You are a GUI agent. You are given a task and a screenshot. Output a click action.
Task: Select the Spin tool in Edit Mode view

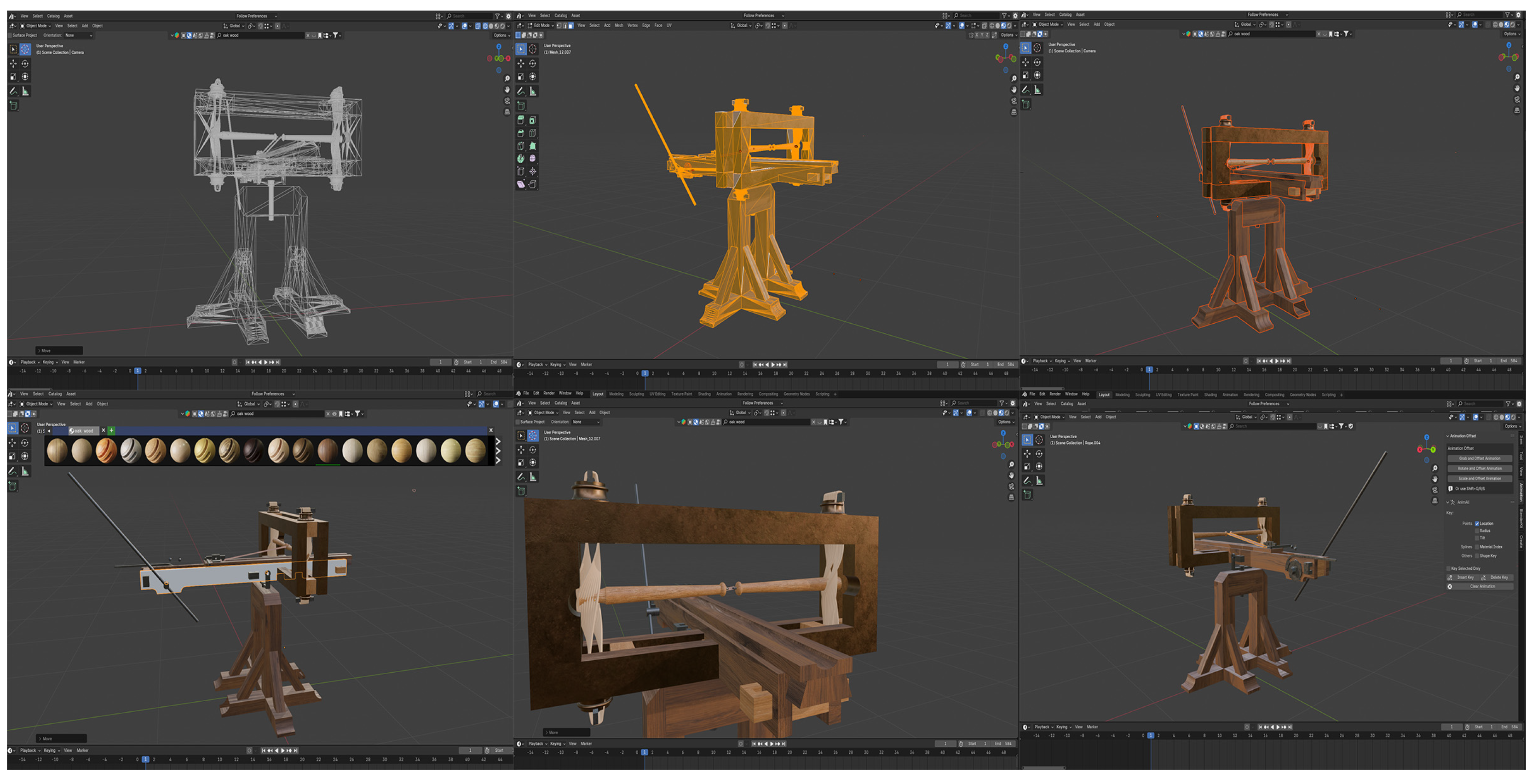(x=521, y=159)
